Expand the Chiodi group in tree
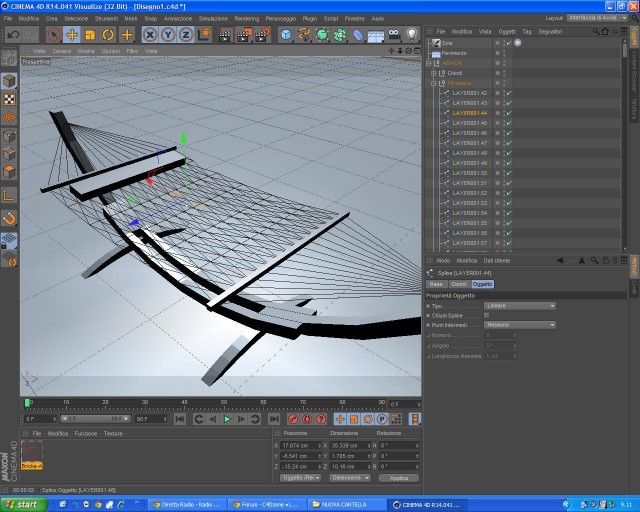This screenshot has width=640, height=512. [x=434, y=73]
